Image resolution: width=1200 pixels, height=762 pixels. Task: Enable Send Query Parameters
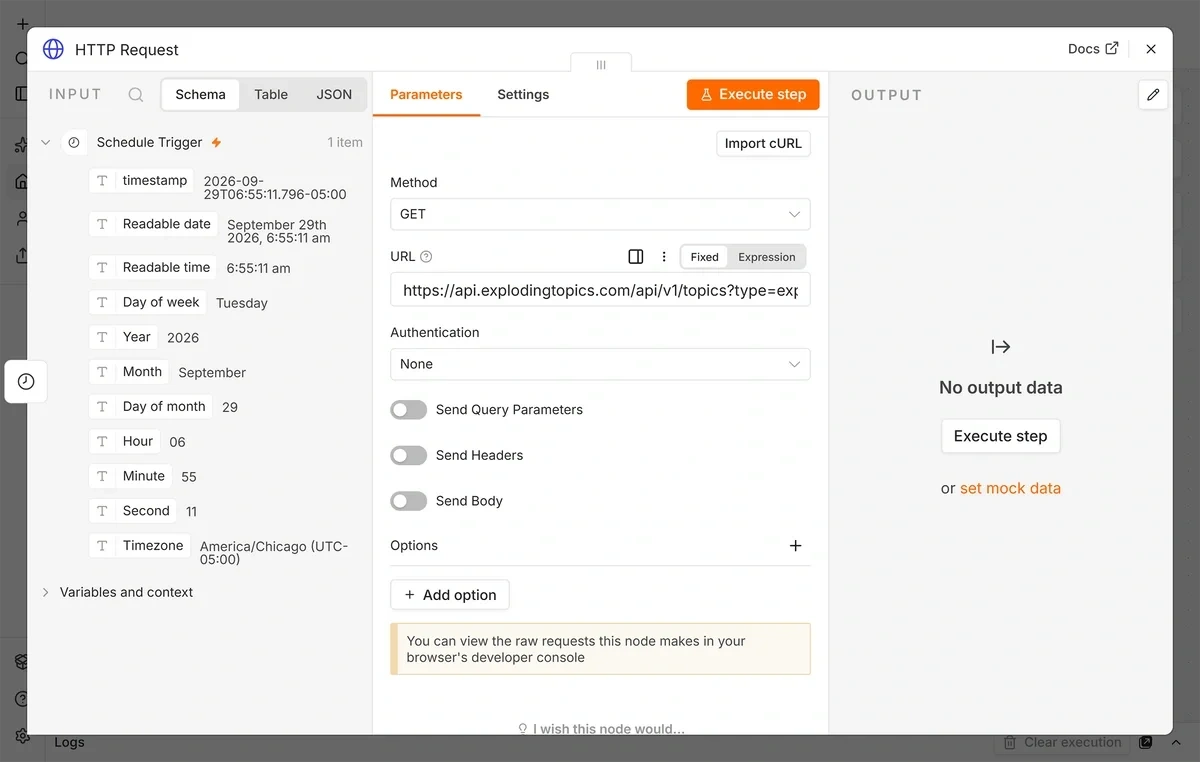pos(408,410)
